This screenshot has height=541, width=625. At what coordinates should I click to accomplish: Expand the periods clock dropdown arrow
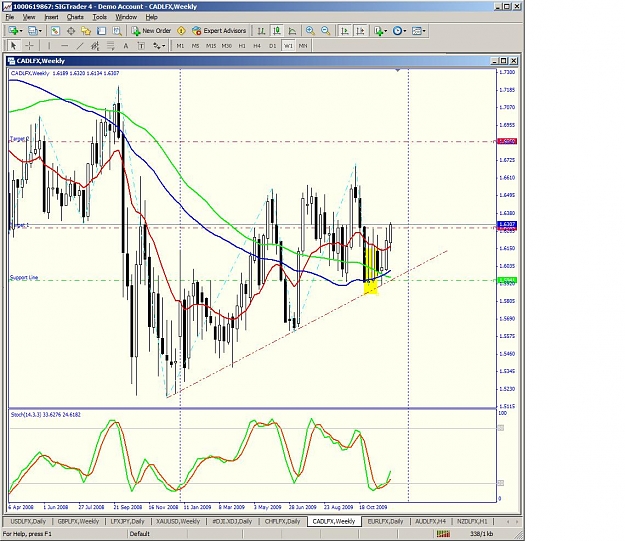(x=405, y=31)
